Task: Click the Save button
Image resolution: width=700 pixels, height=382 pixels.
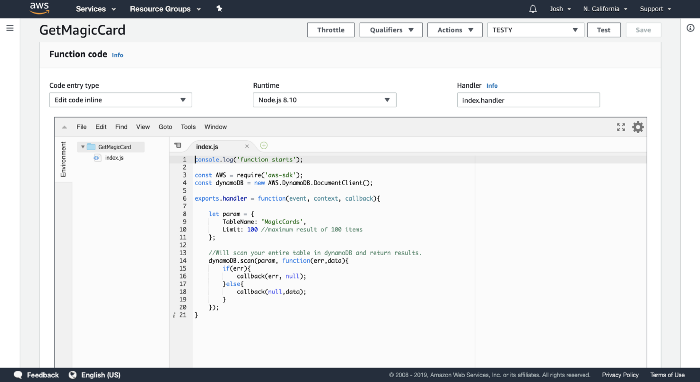Action: coord(643,30)
